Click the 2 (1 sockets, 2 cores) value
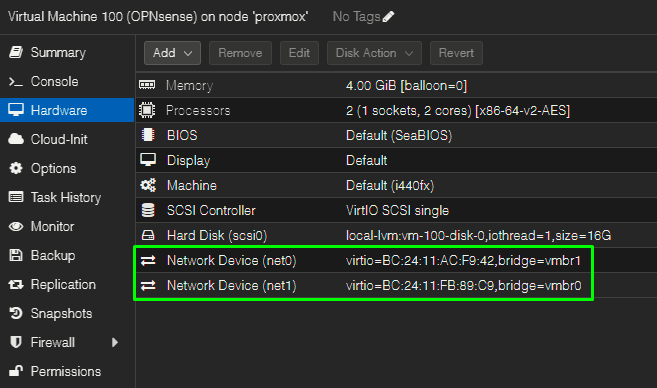Screen dimensions: 657x388 [458, 111]
